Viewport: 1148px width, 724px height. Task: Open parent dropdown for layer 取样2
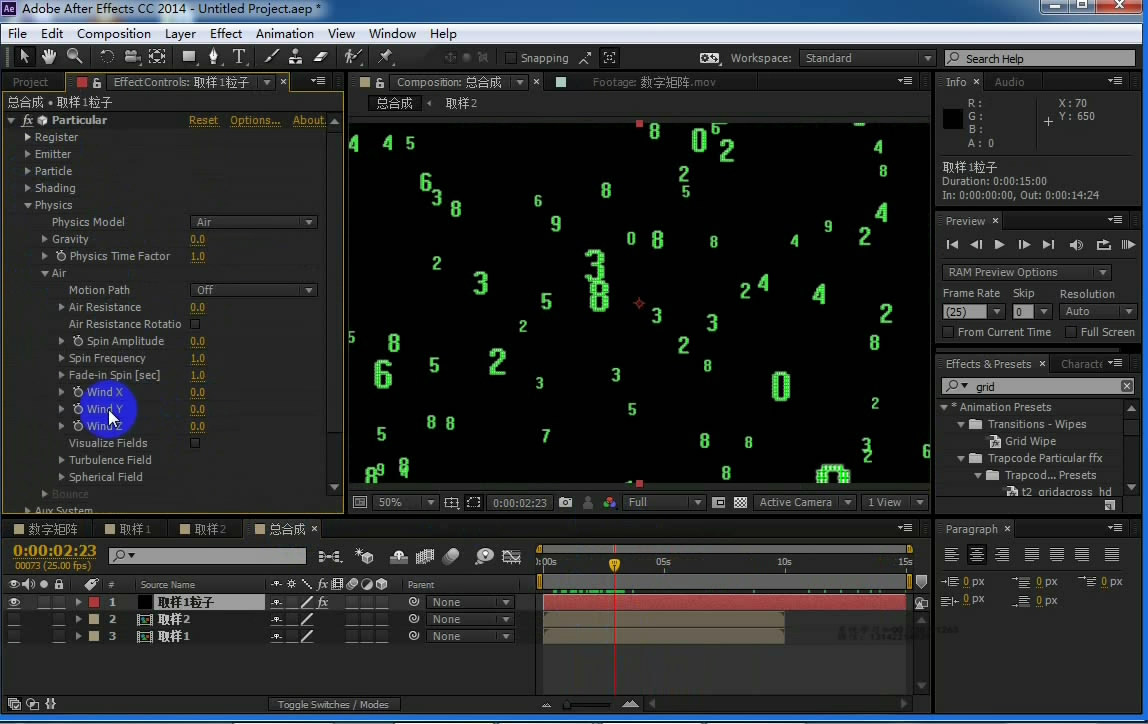[x=470, y=619]
